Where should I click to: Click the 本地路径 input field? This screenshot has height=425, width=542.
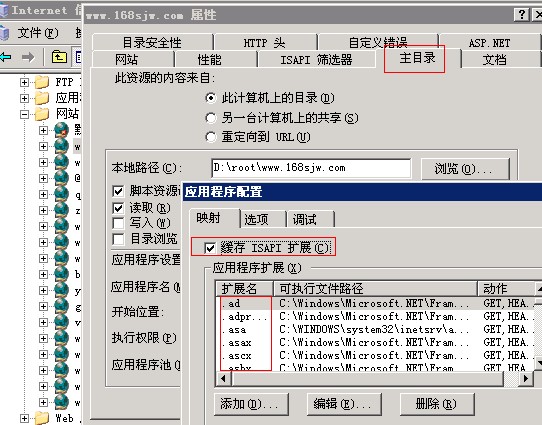coord(311,168)
